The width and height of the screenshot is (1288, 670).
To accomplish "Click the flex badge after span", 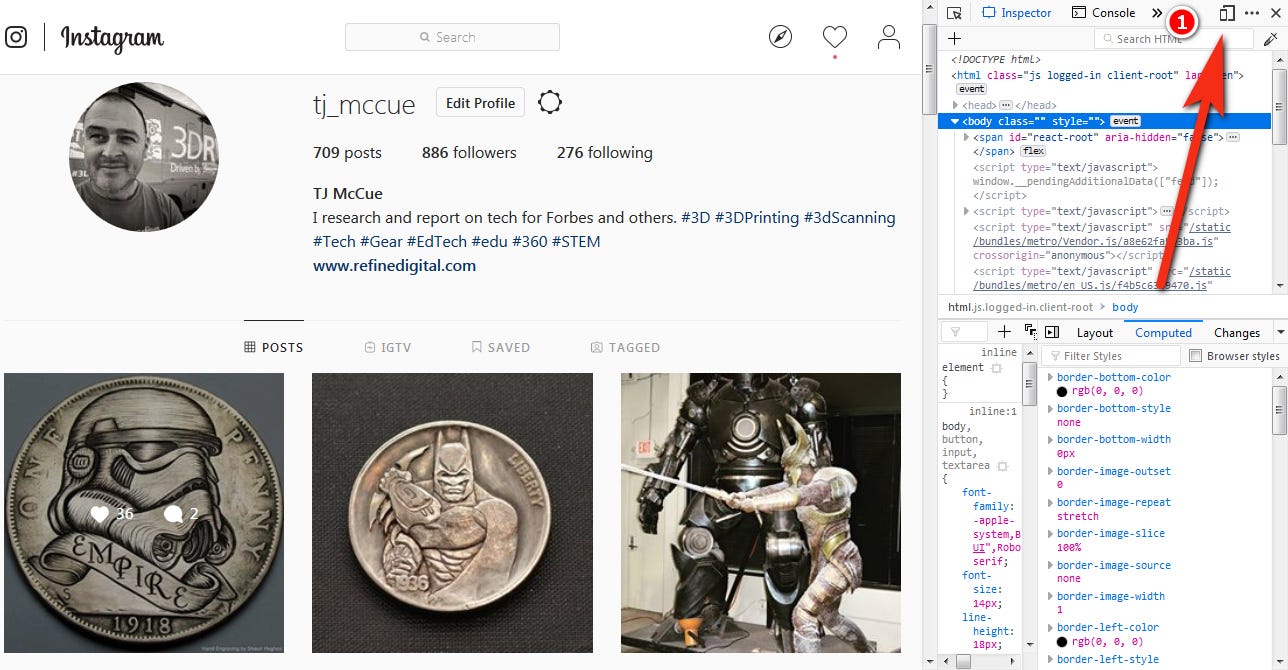I will coord(1032,152).
